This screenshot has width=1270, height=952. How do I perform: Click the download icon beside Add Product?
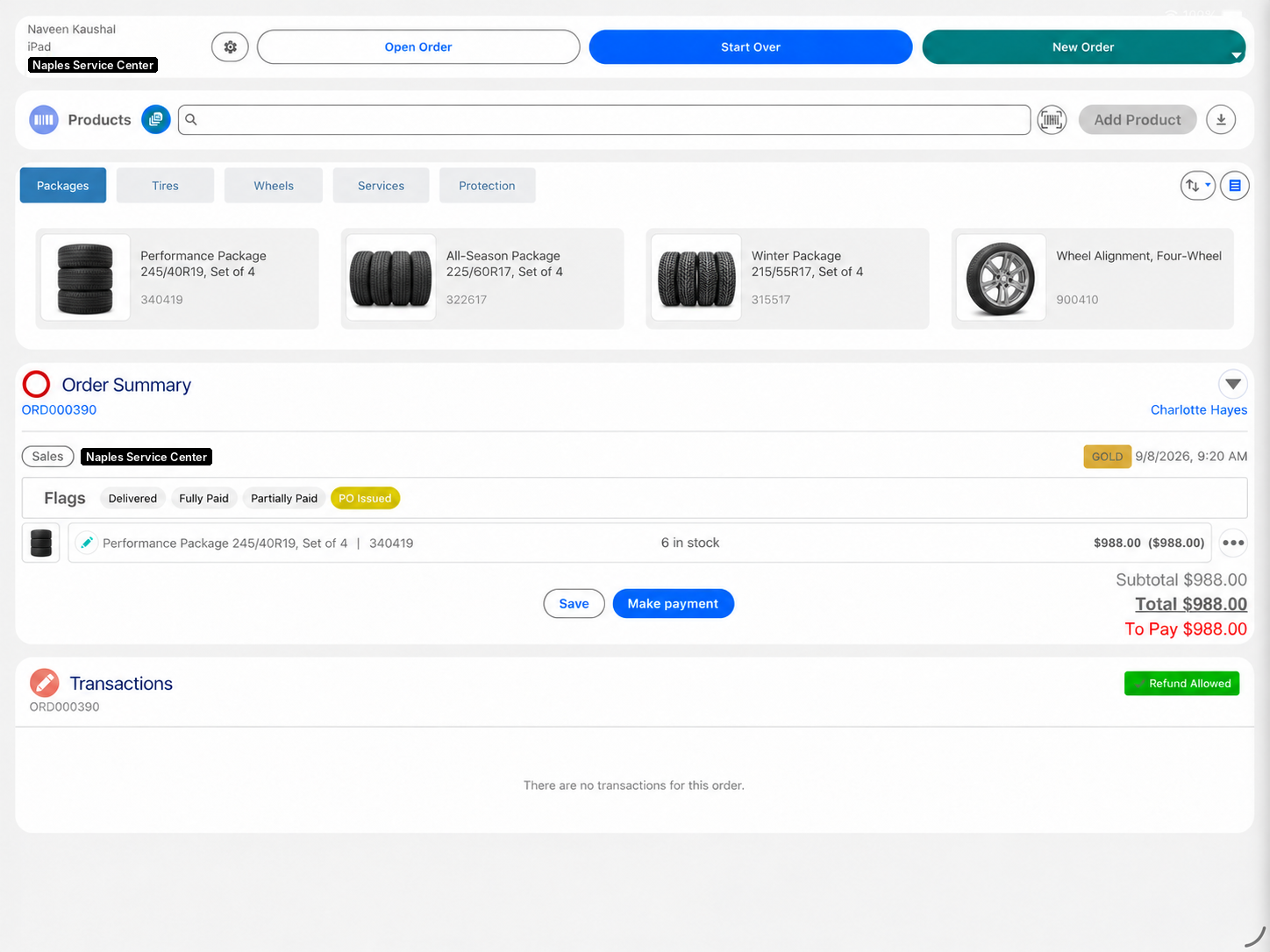click(1221, 119)
